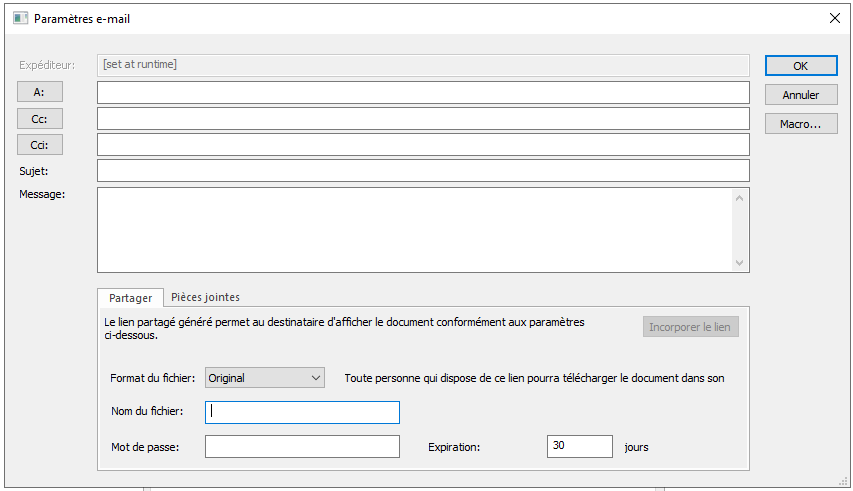Click in the Cci address field
The image size is (853, 491).
[423, 145]
